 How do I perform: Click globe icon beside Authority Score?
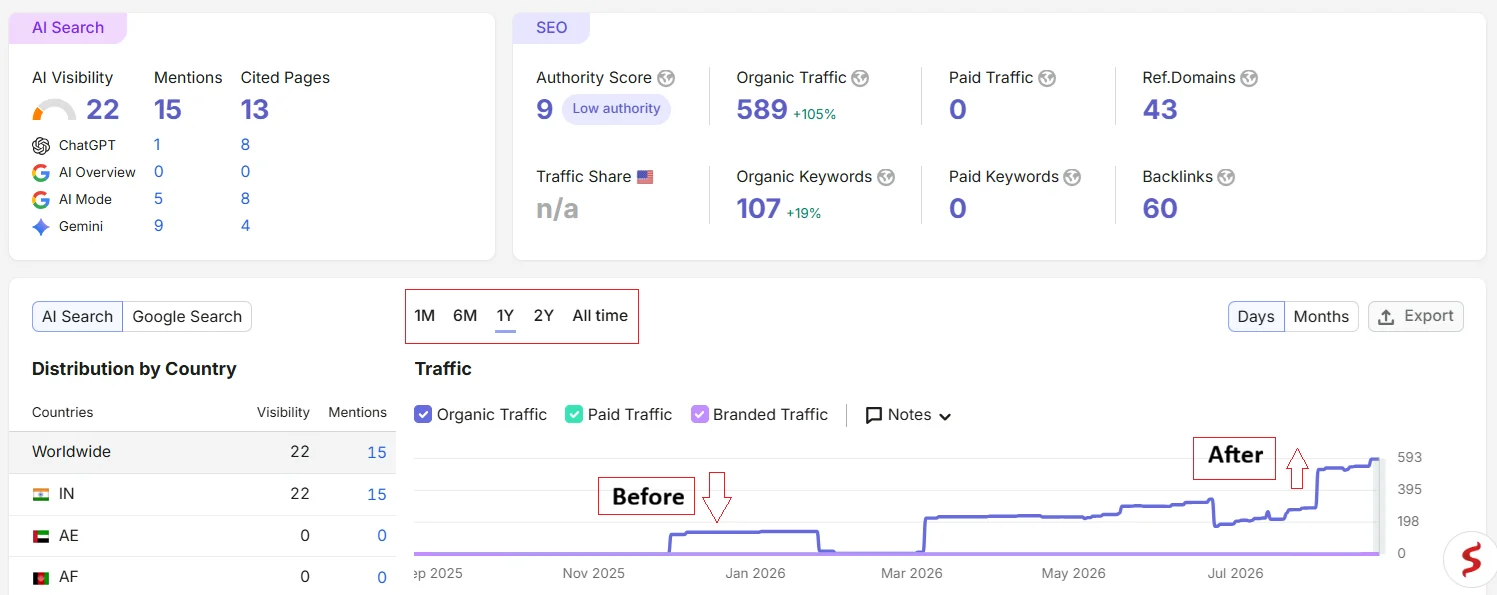pos(666,78)
